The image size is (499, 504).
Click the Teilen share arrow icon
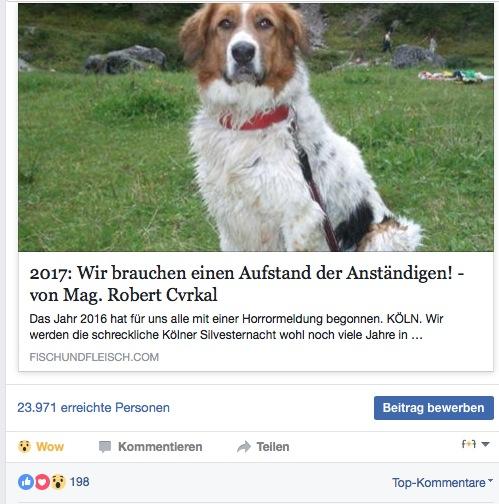pyautogui.click(x=244, y=447)
